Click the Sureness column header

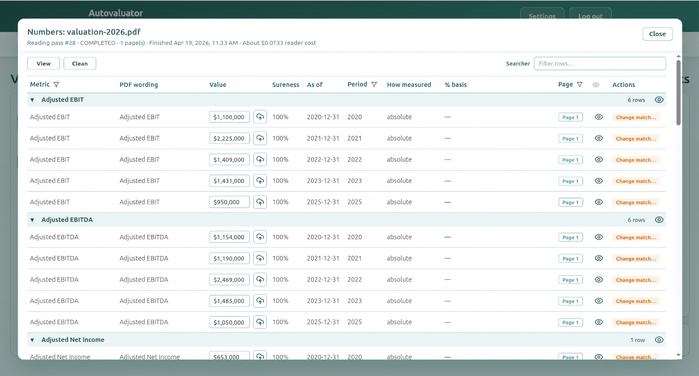point(285,84)
